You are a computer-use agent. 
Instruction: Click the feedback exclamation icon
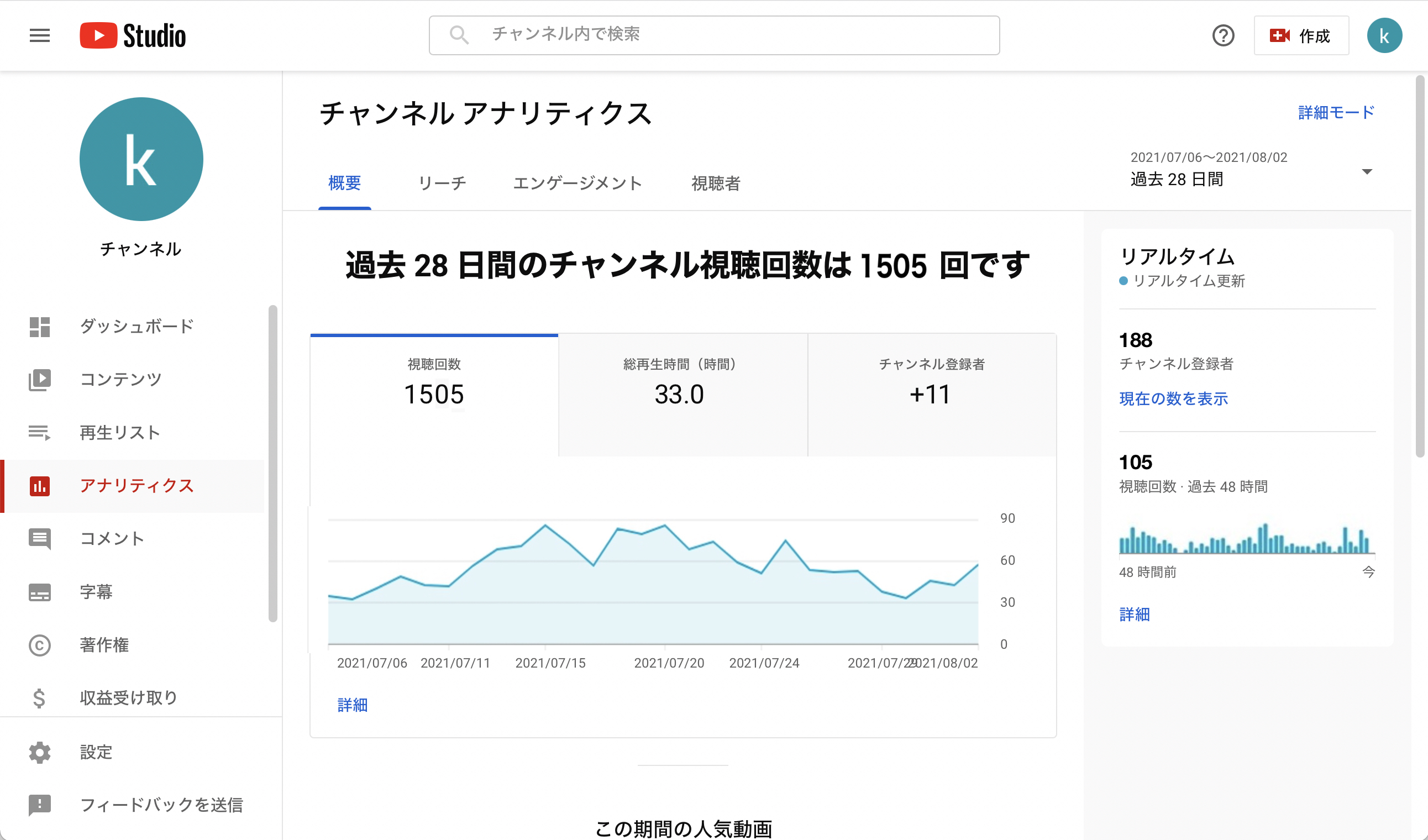pyautogui.click(x=40, y=805)
